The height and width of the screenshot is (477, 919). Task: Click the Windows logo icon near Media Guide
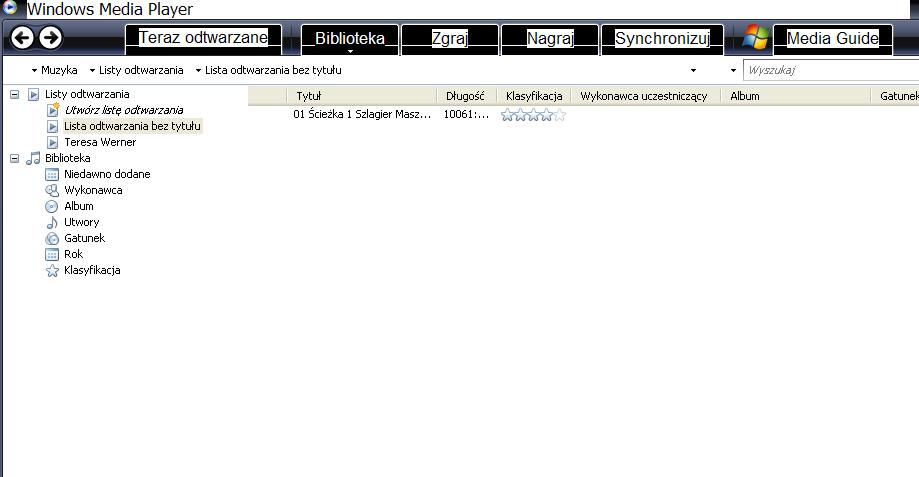point(755,38)
